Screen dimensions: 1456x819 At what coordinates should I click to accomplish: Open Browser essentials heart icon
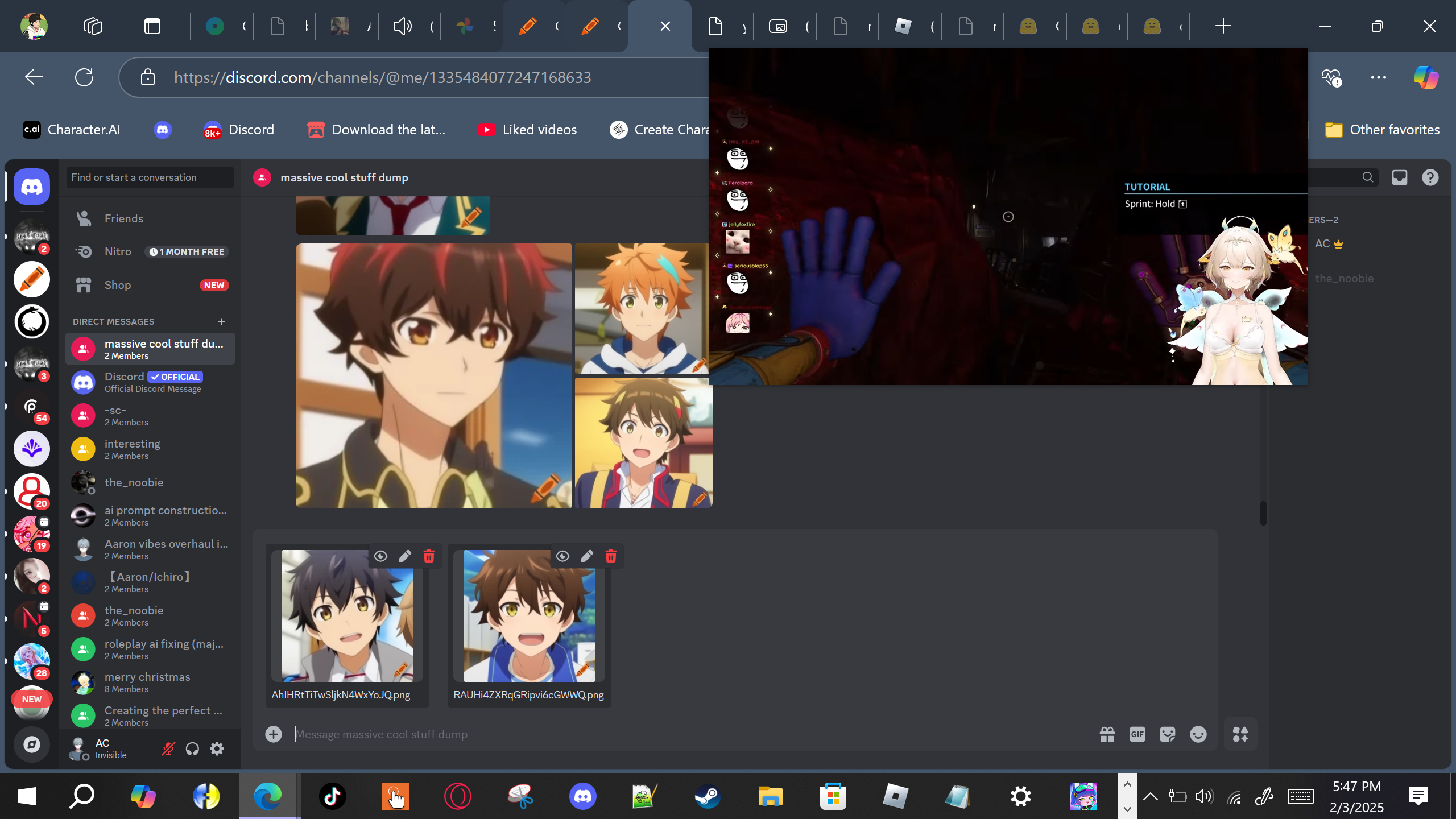coord(1331,77)
